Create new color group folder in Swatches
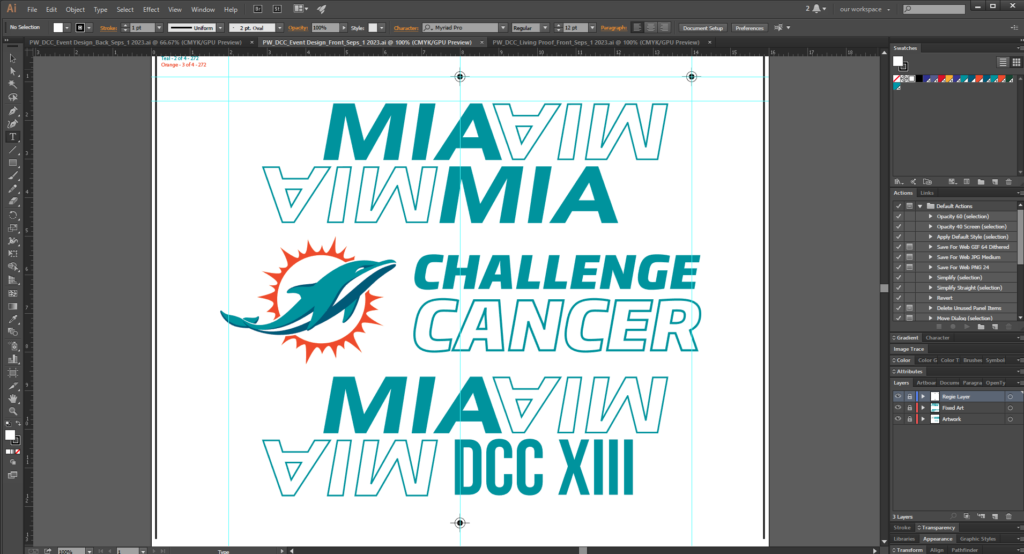 (x=981, y=182)
